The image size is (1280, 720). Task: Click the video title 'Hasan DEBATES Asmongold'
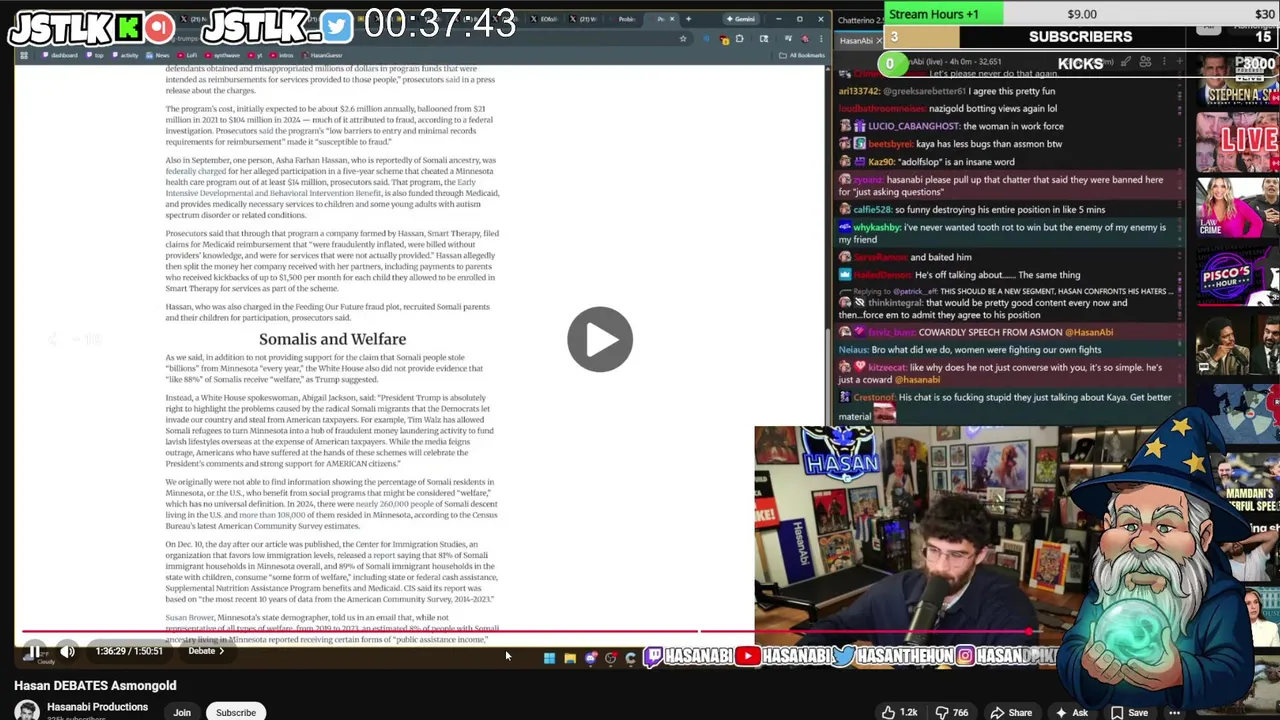point(95,686)
